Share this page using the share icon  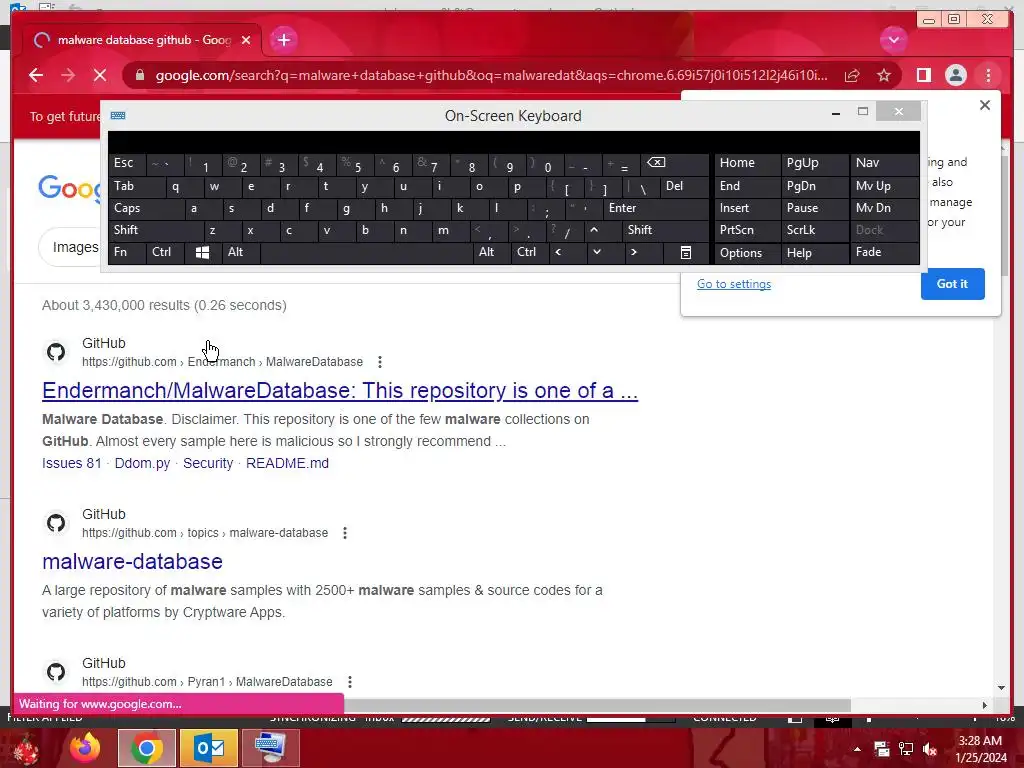852,75
